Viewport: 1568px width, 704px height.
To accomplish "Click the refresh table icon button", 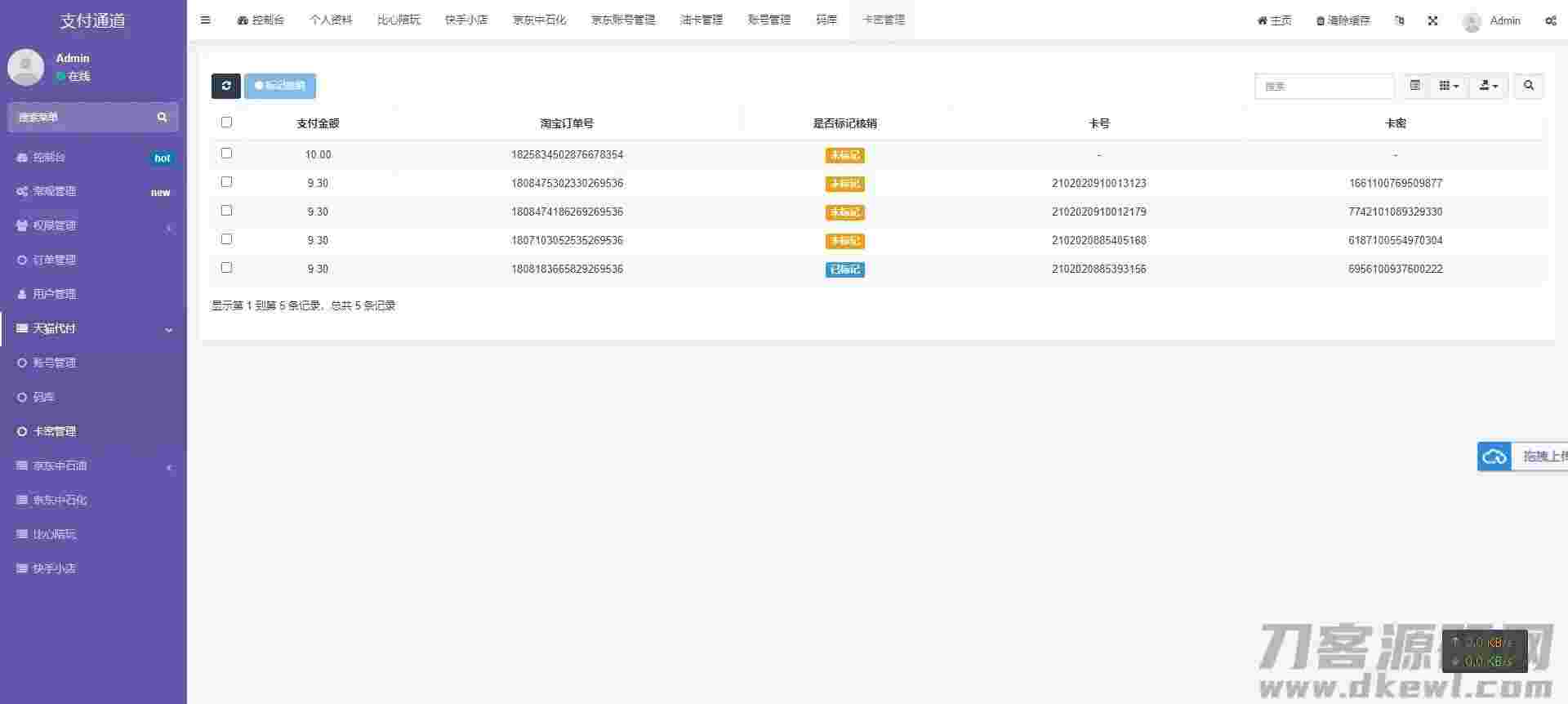I will [x=225, y=86].
